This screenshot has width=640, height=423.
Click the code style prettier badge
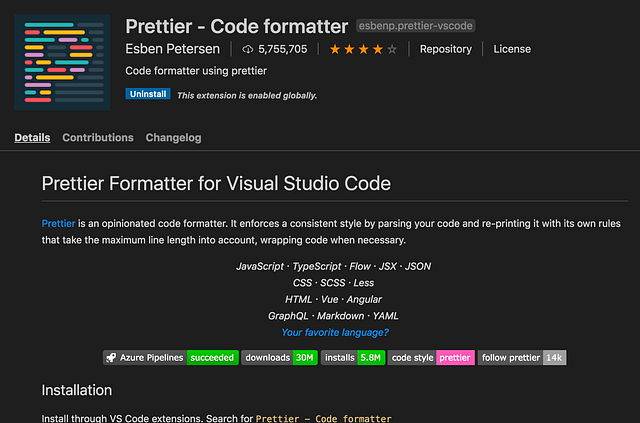coord(431,357)
